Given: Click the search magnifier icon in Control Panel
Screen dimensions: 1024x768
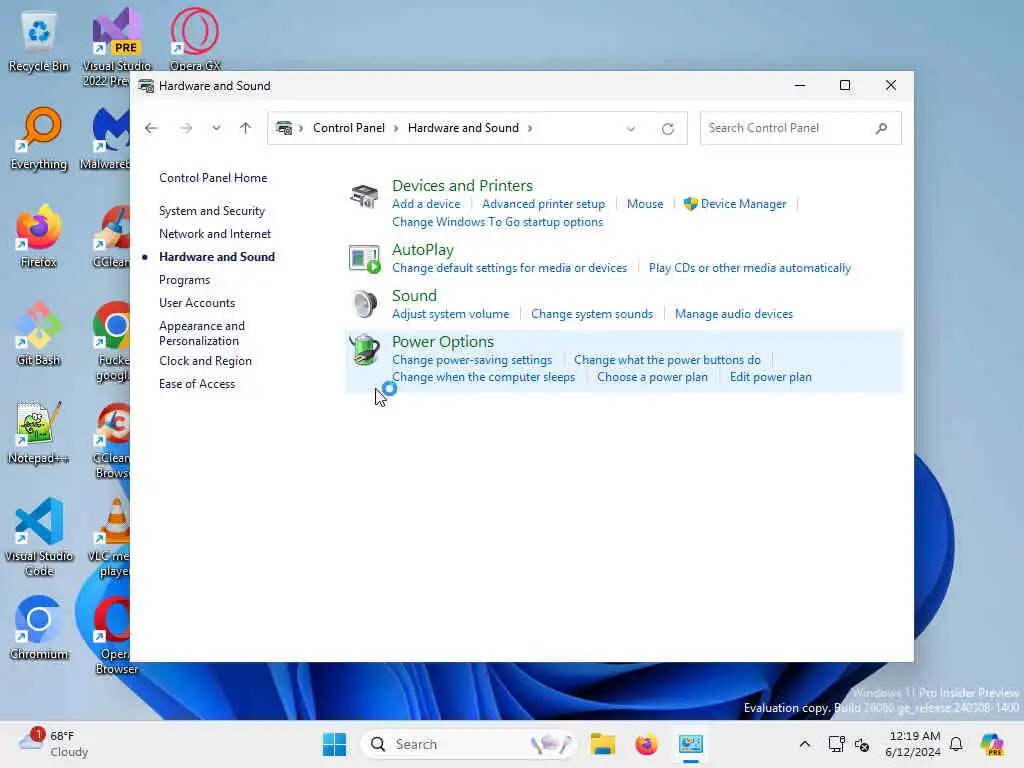Looking at the screenshot, I should click(x=881, y=128).
